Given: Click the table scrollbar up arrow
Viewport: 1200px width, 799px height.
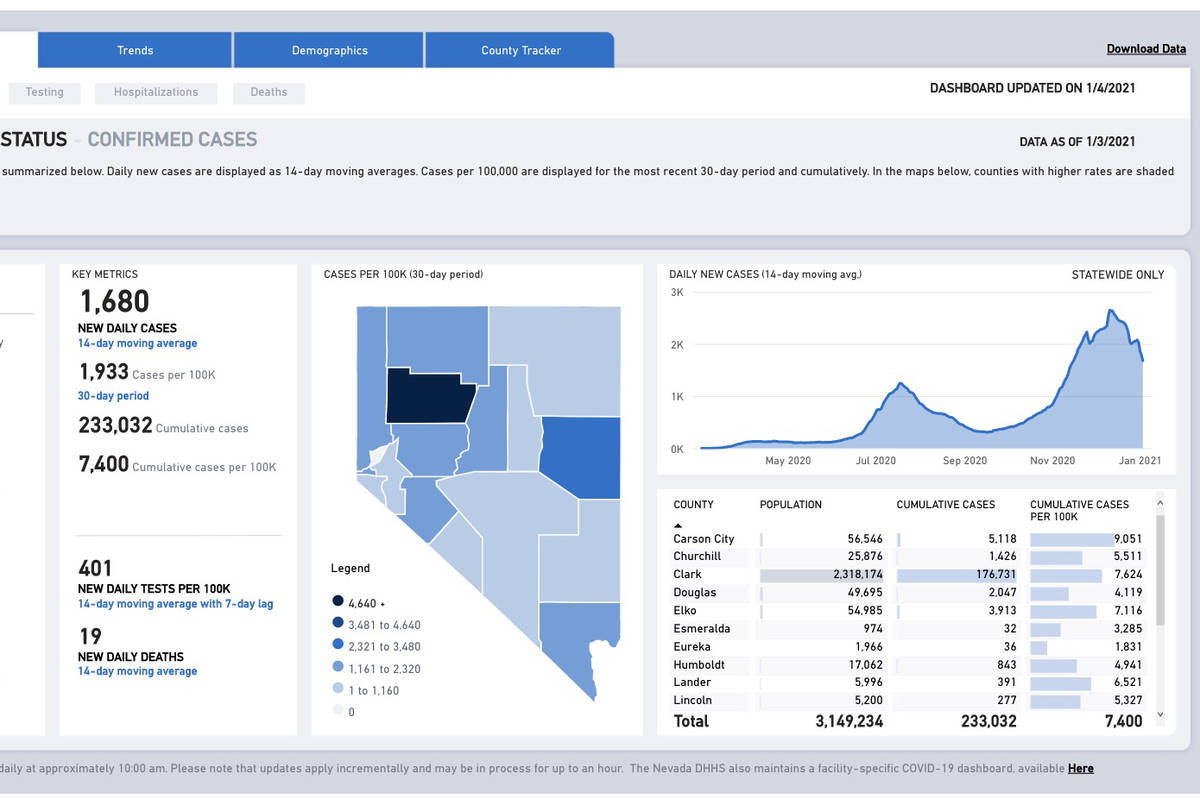Looking at the screenshot, I should [x=1160, y=504].
